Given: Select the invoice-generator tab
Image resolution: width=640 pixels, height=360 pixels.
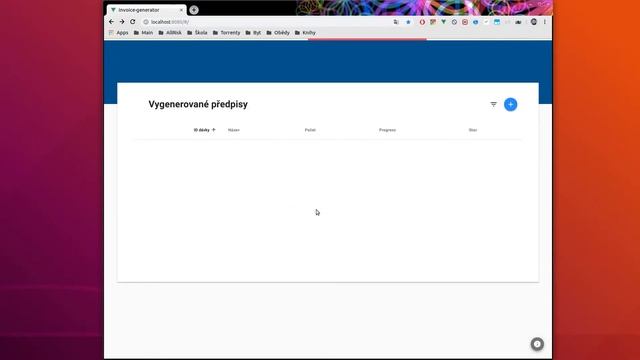Looking at the screenshot, I should click(146, 10).
